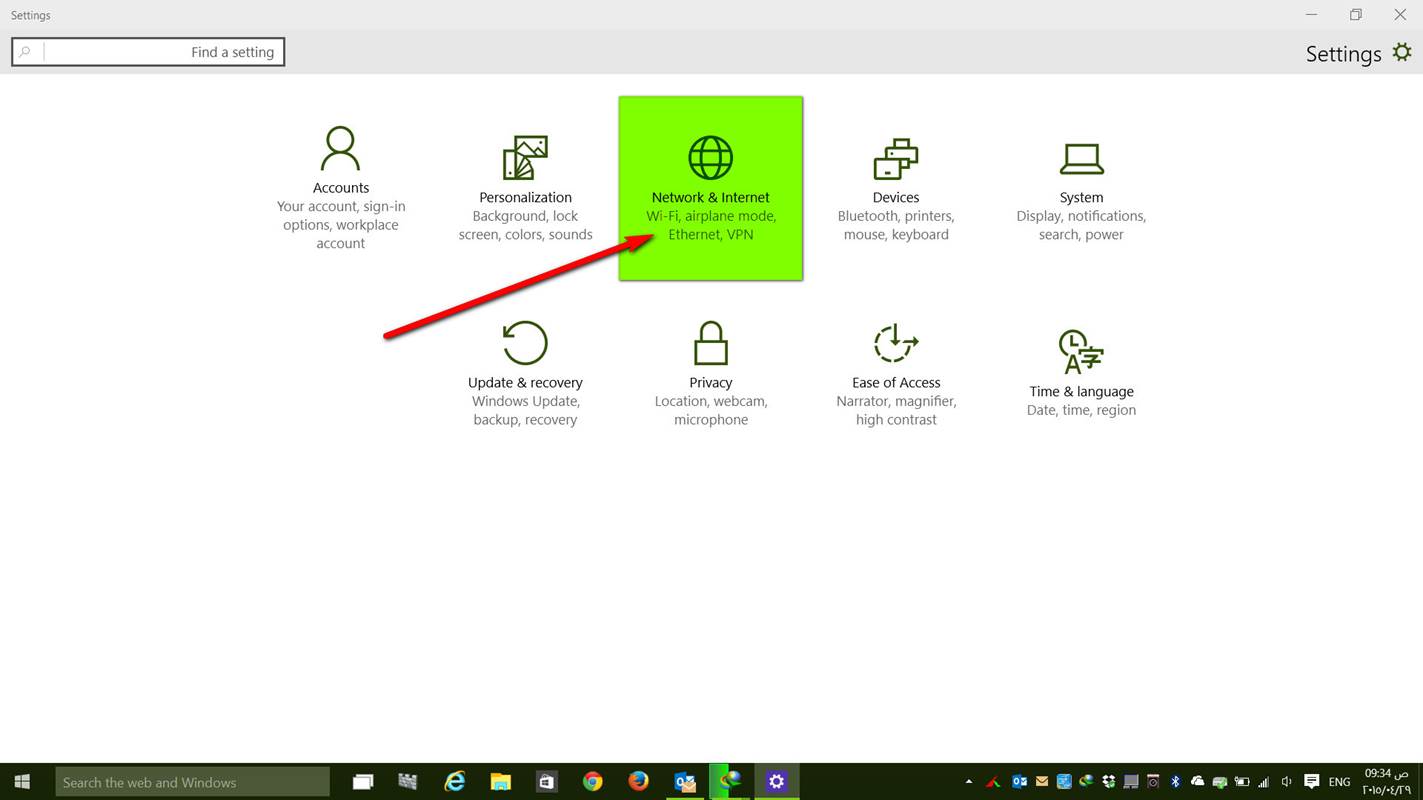Click the taskbar clock showing 09:34
This screenshot has width=1423, height=800.
[1386, 782]
